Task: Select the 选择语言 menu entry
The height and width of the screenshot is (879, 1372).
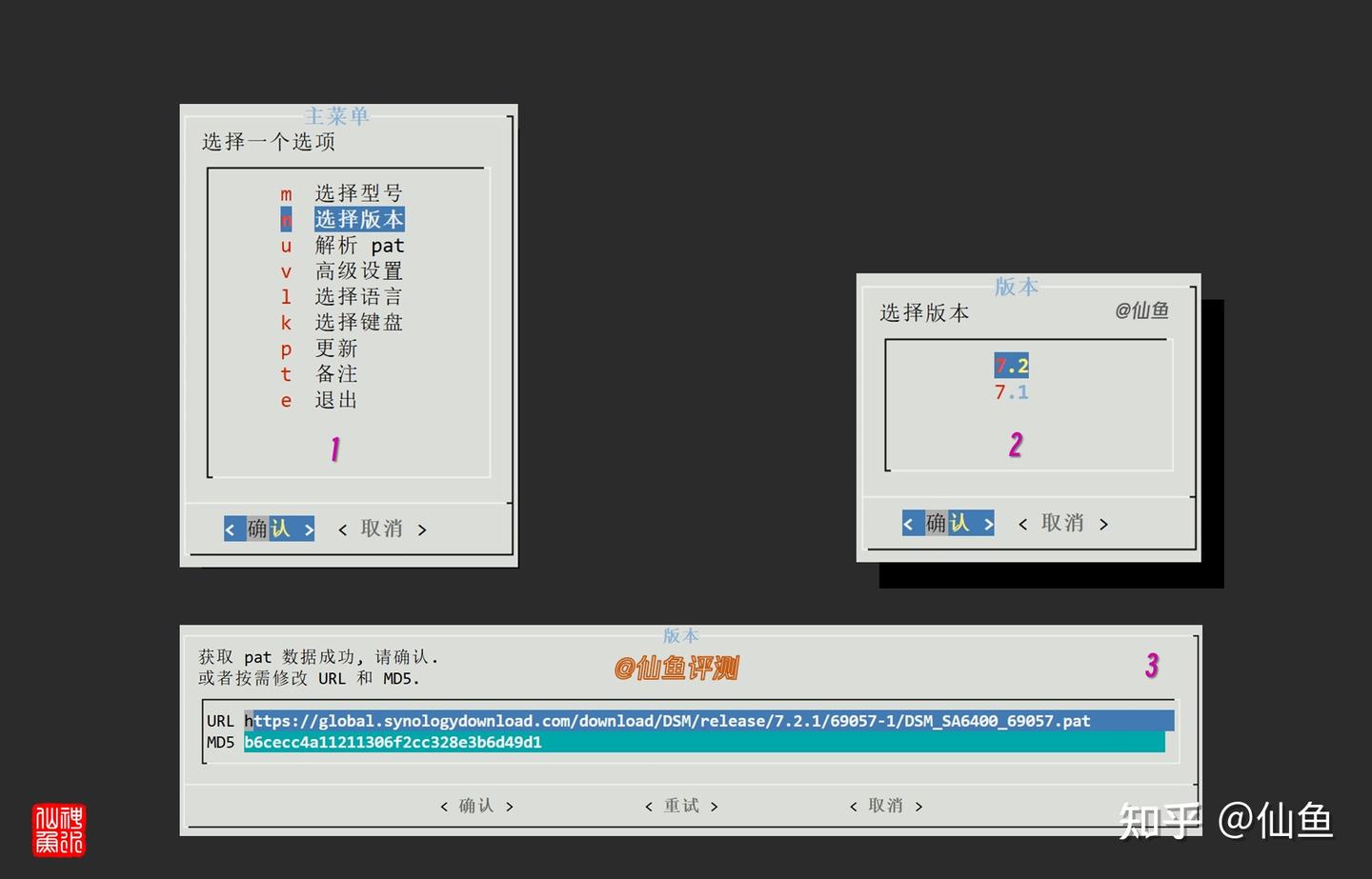Action: (x=343, y=297)
